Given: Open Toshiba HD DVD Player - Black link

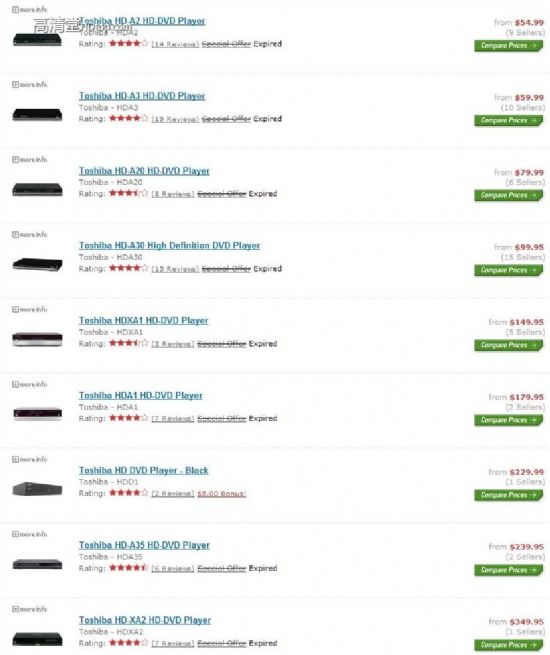Looking at the screenshot, I should [144, 470].
